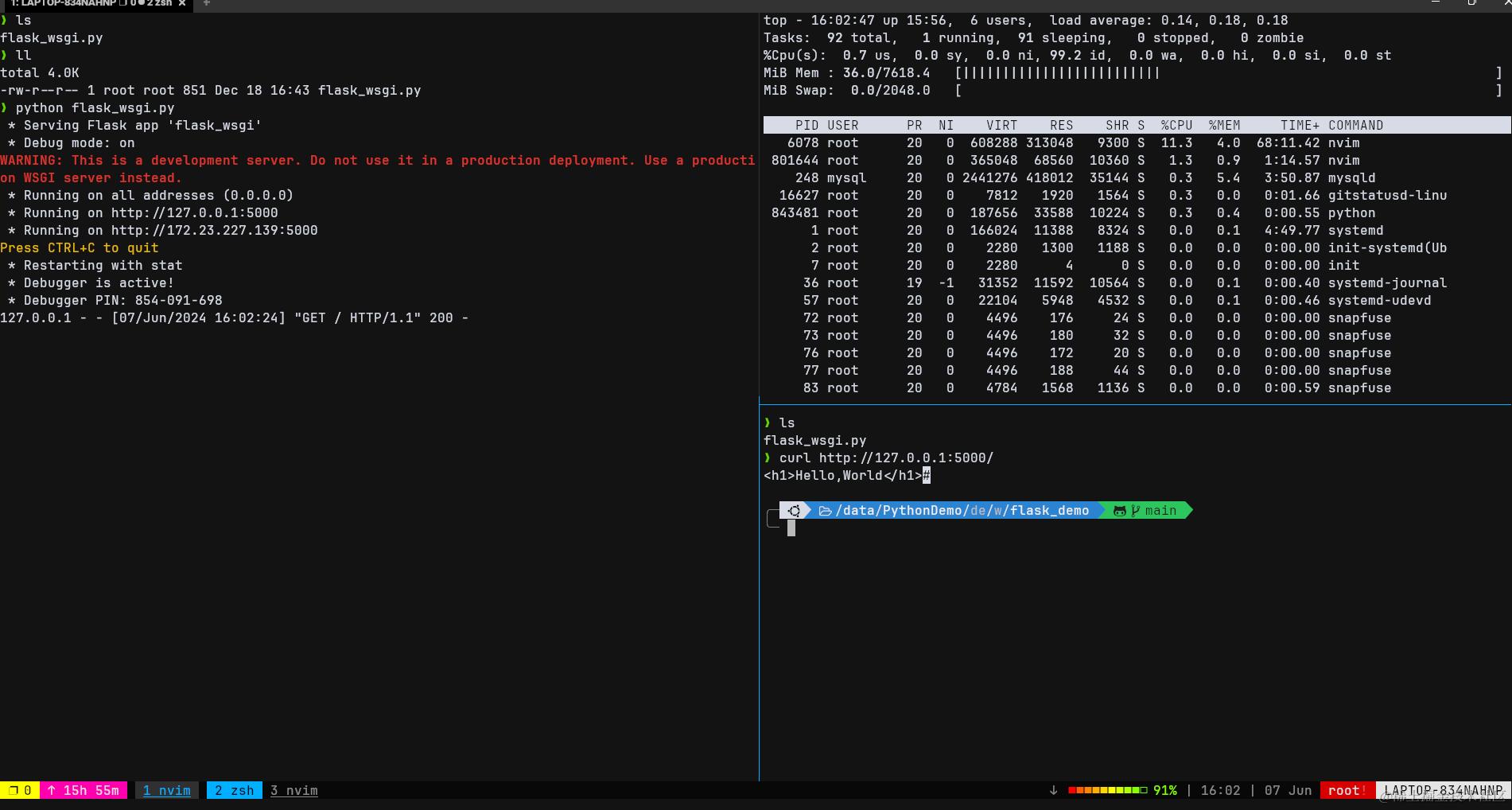Close the LAPTOP-834NAHNP terminal tab
Screen dimensions: 1512x810
(x=182, y=3)
